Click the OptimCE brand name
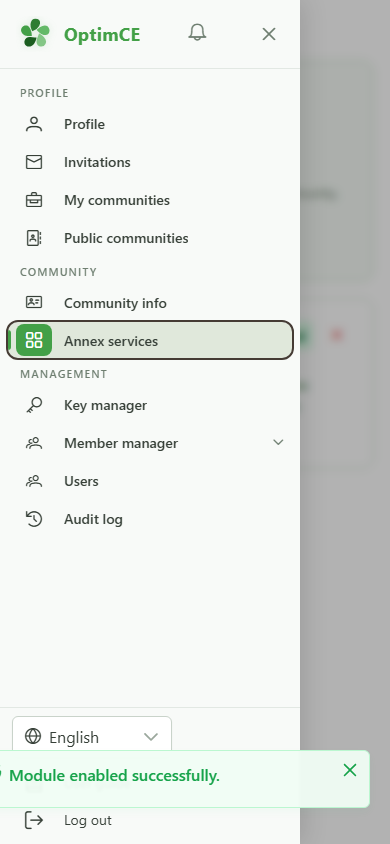 click(102, 34)
